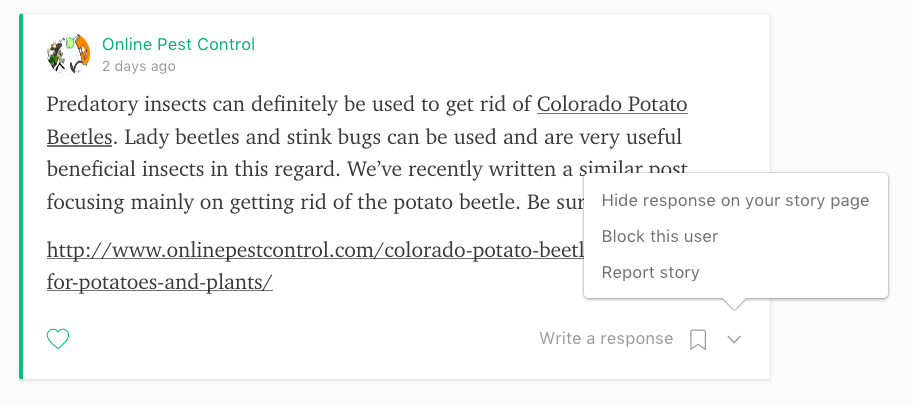Image resolution: width=913 pixels, height=406 pixels.
Task: Open Write a response
Action: pos(606,339)
